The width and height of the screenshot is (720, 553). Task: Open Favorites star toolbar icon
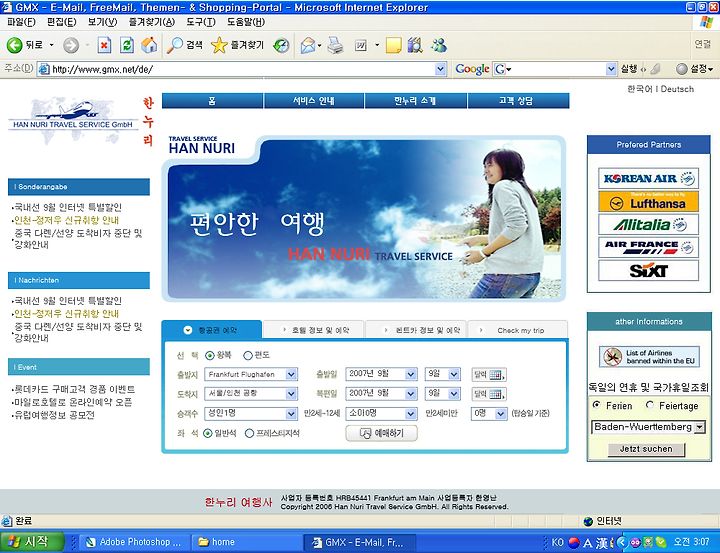click(219, 45)
